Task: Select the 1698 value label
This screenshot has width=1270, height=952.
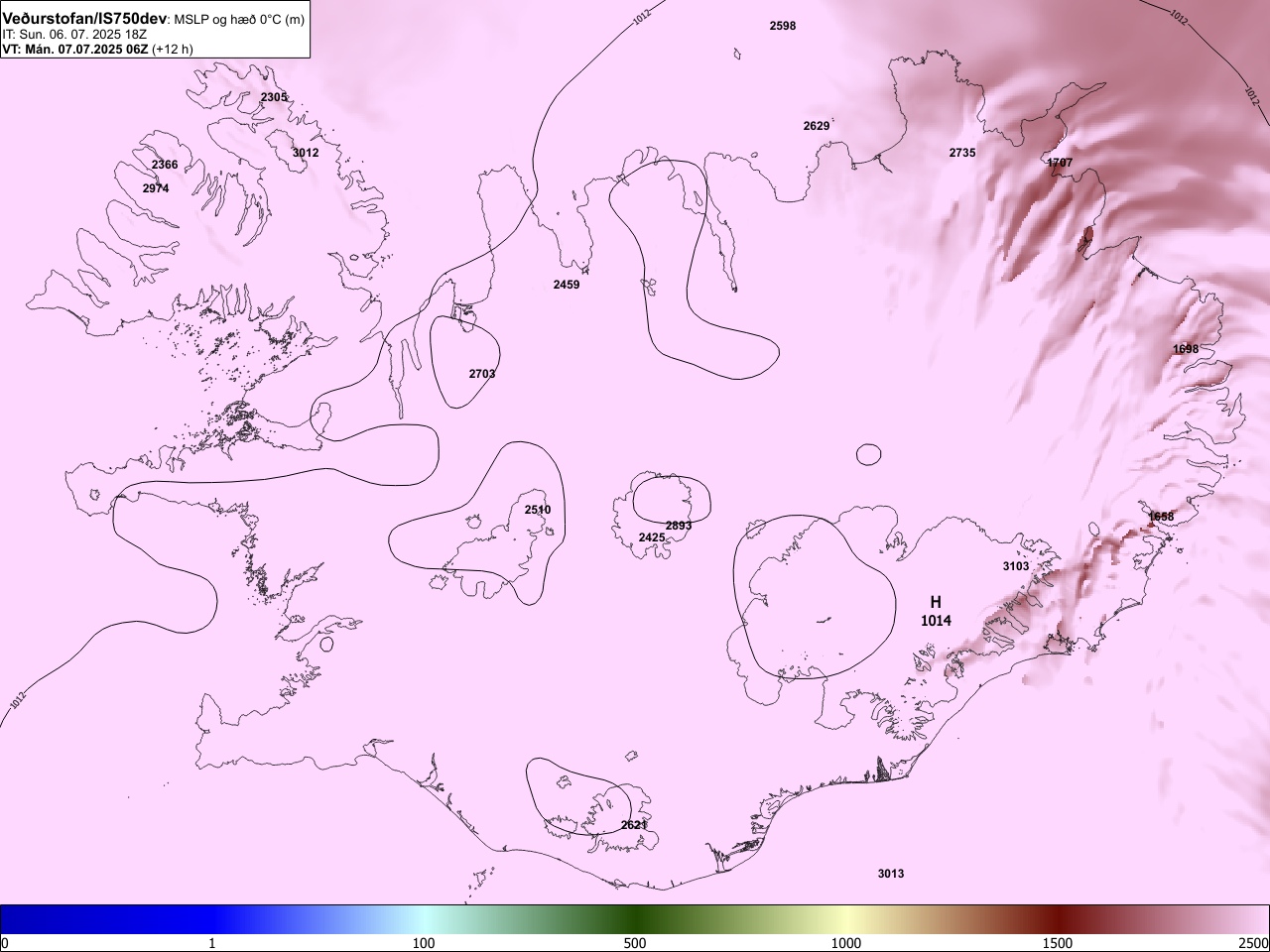Action: (1186, 349)
